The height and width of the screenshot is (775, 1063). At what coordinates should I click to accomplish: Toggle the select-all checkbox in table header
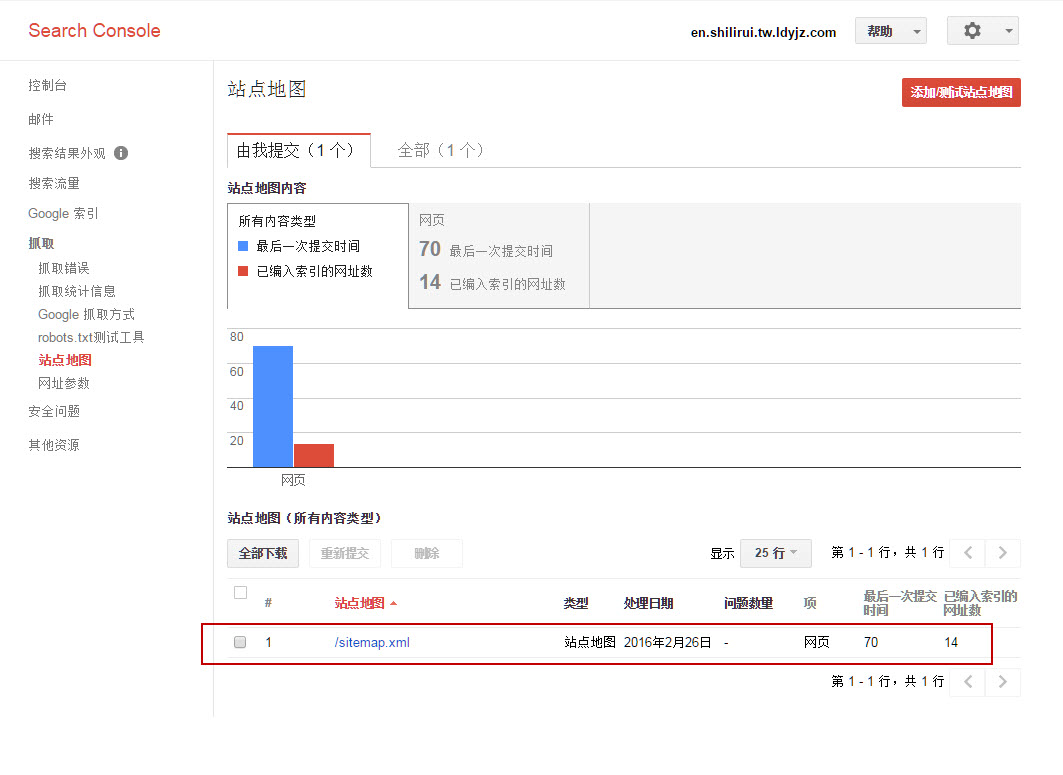coord(239,592)
